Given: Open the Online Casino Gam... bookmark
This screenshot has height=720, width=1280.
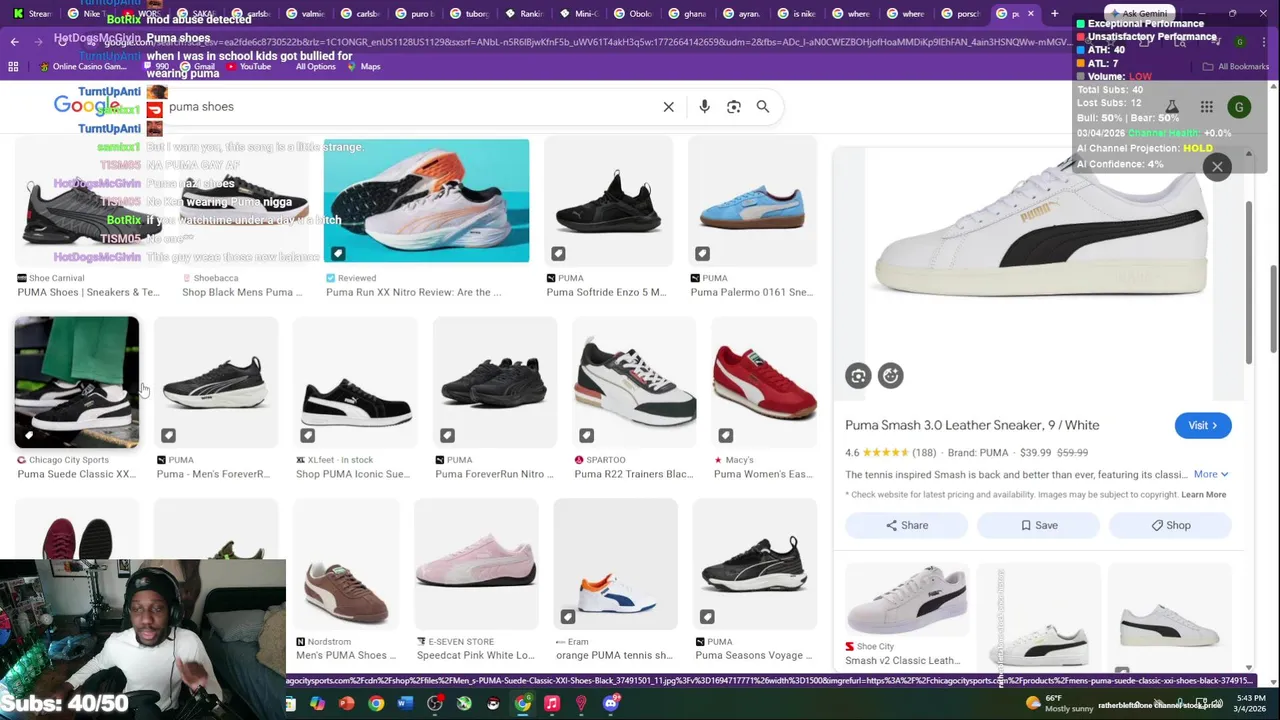Looking at the screenshot, I should point(83,66).
